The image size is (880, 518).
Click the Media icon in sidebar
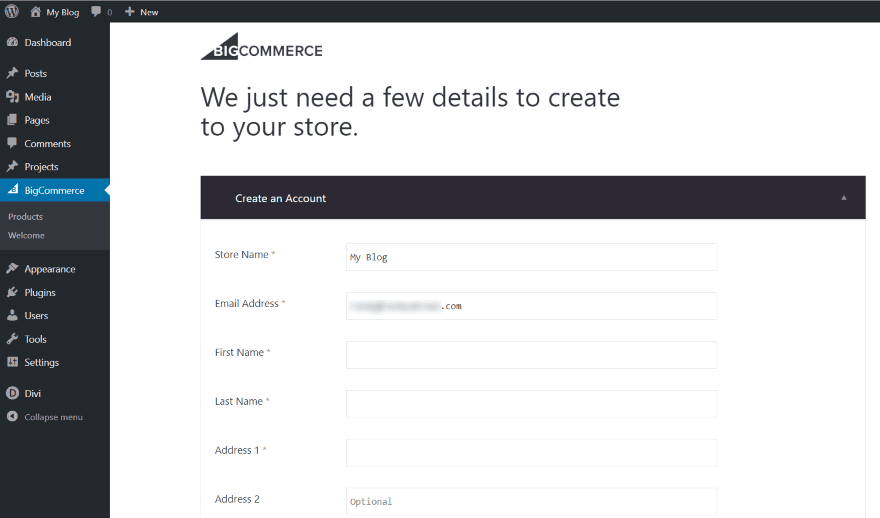click(x=12, y=97)
